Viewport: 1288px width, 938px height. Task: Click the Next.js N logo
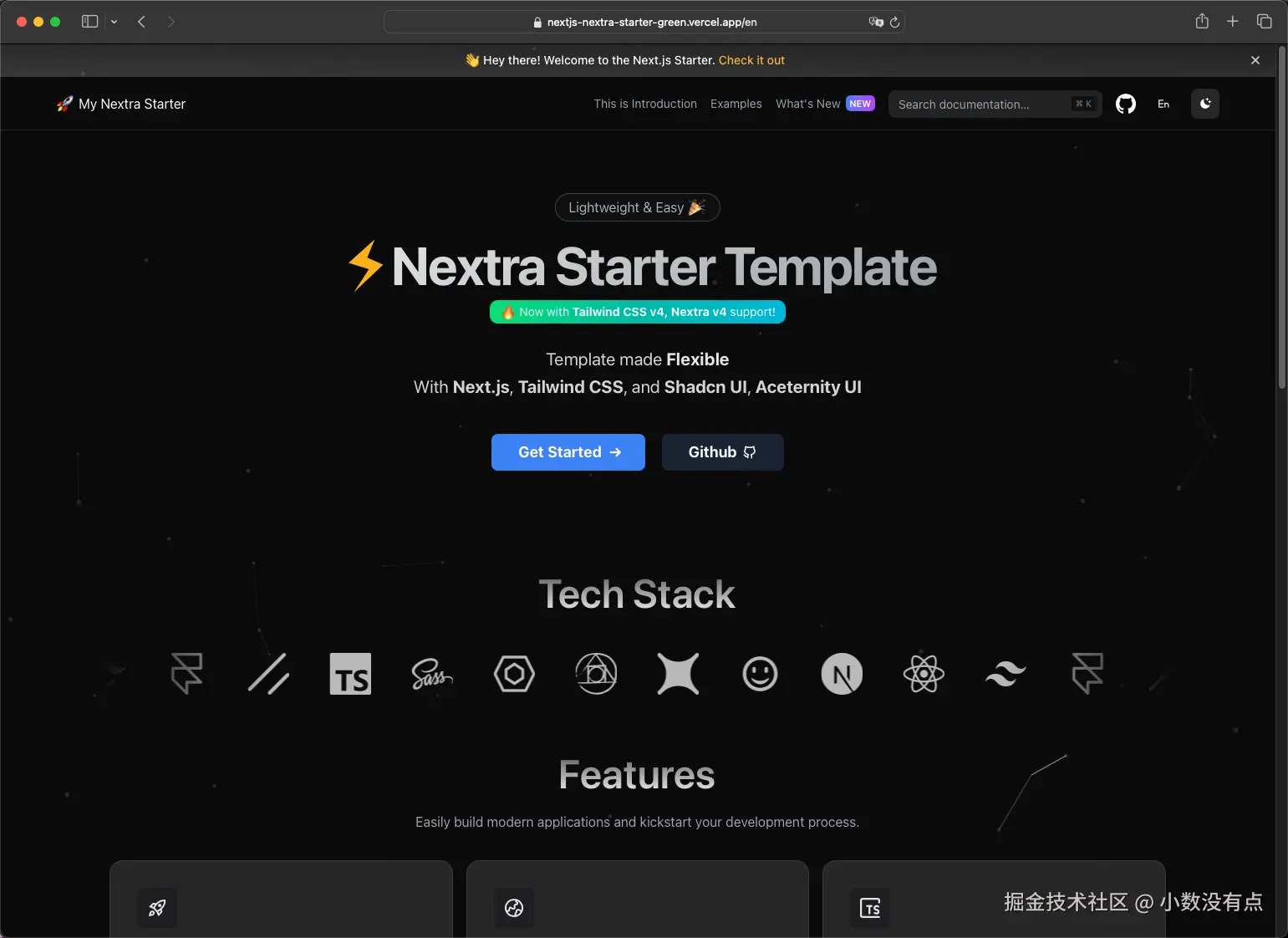click(x=843, y=674)
